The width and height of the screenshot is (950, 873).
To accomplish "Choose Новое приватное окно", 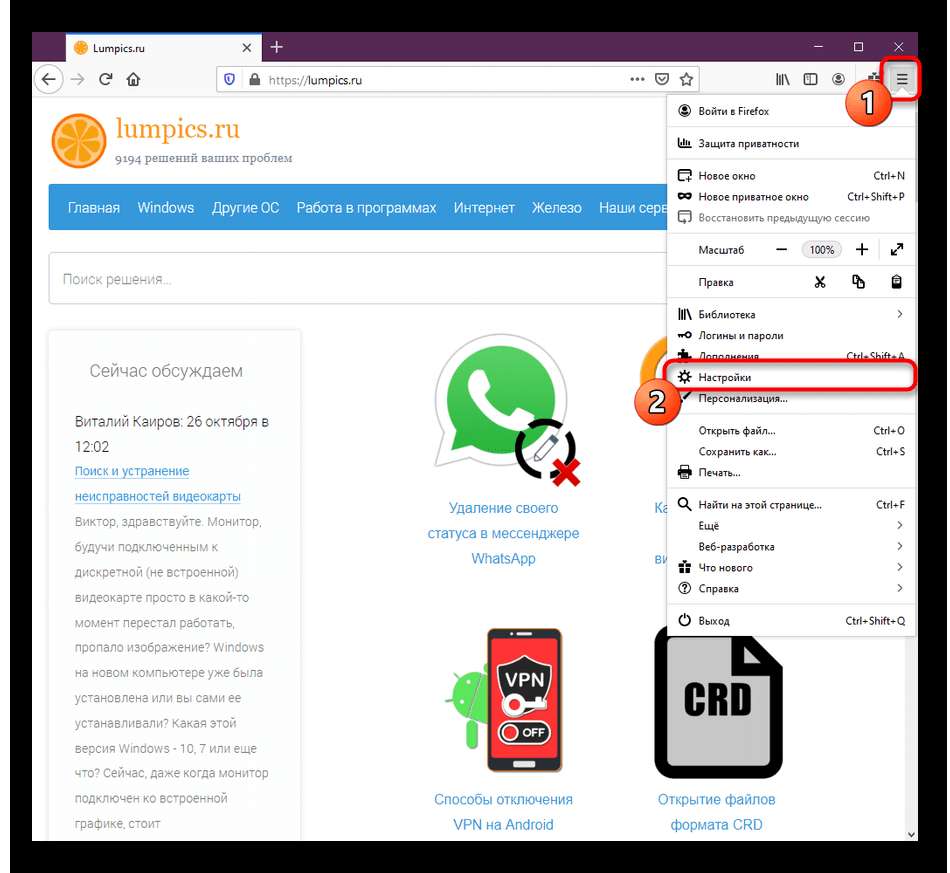I will click(x=791, y=197).
